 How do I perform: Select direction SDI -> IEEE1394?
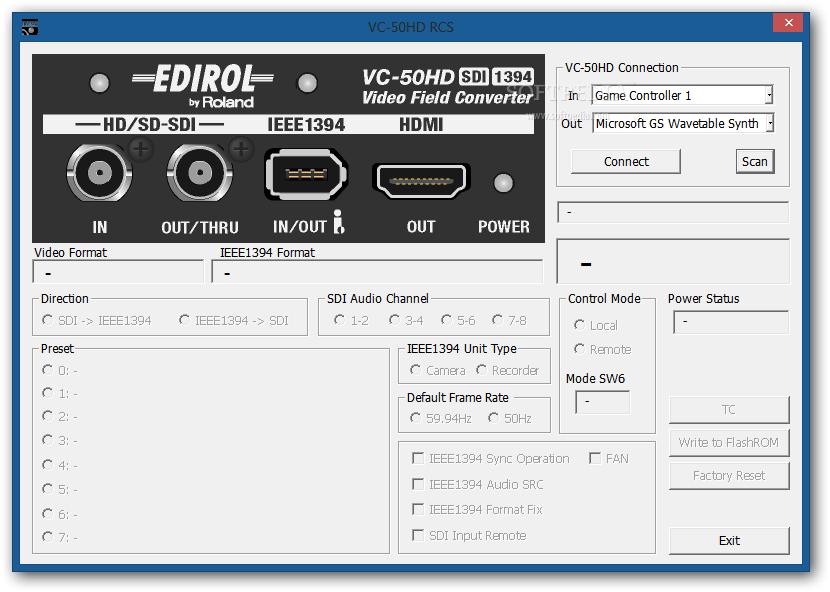point(97,320)
